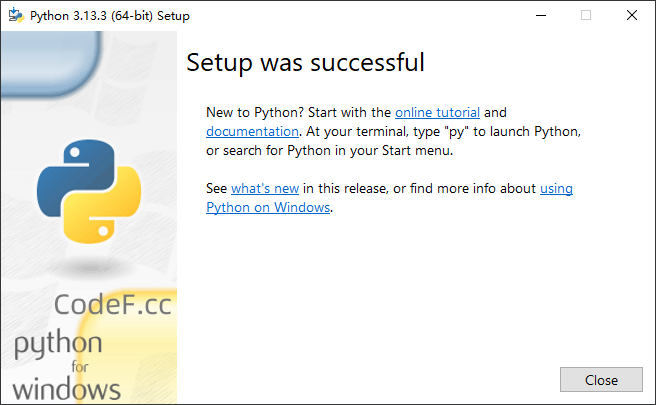Click the Close button
The height and width of the screenshot is (405, 656).
point(601,380)
